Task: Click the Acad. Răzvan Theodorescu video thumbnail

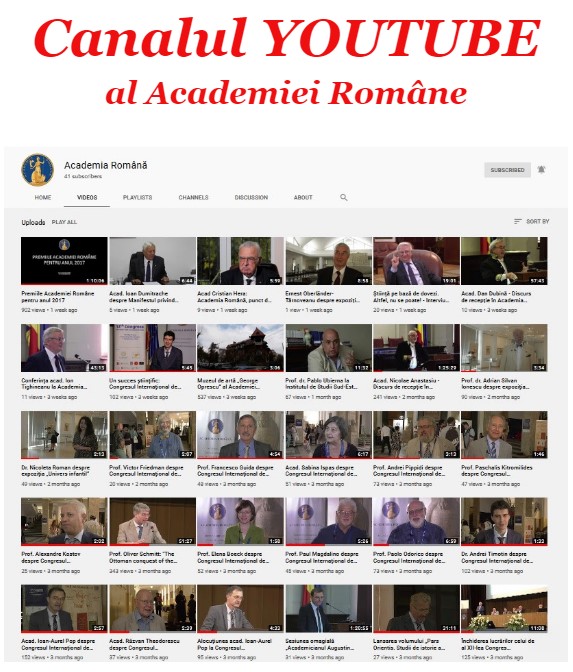Action: point(153,608)
